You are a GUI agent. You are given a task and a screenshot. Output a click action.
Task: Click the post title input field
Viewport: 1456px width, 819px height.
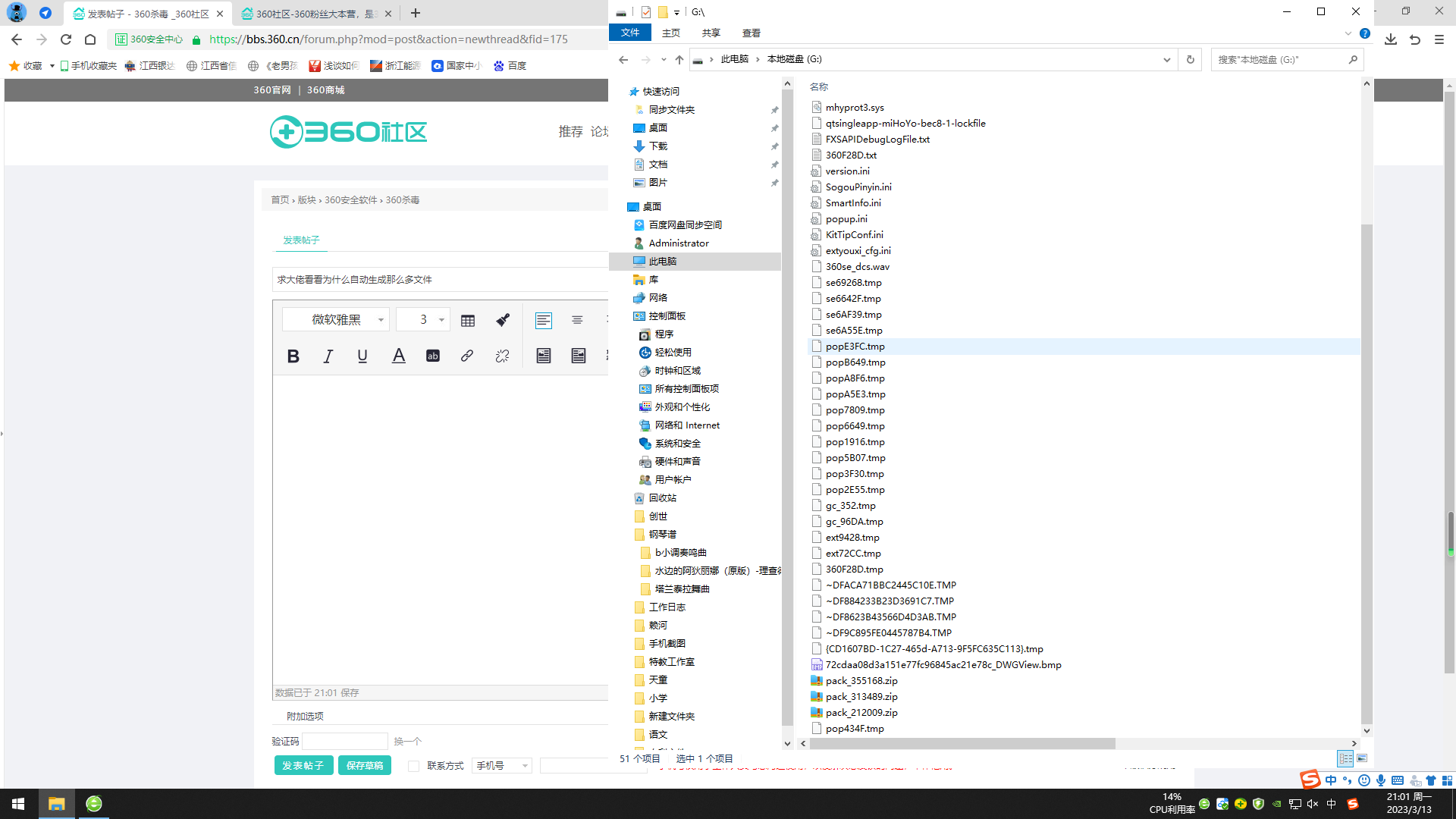441,280
